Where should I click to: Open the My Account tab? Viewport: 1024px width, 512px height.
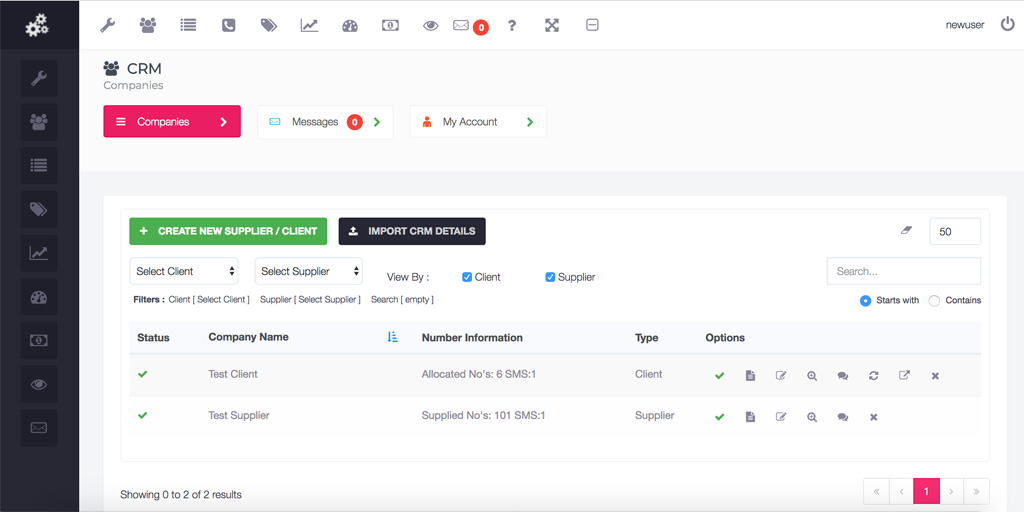coord(478,122)
